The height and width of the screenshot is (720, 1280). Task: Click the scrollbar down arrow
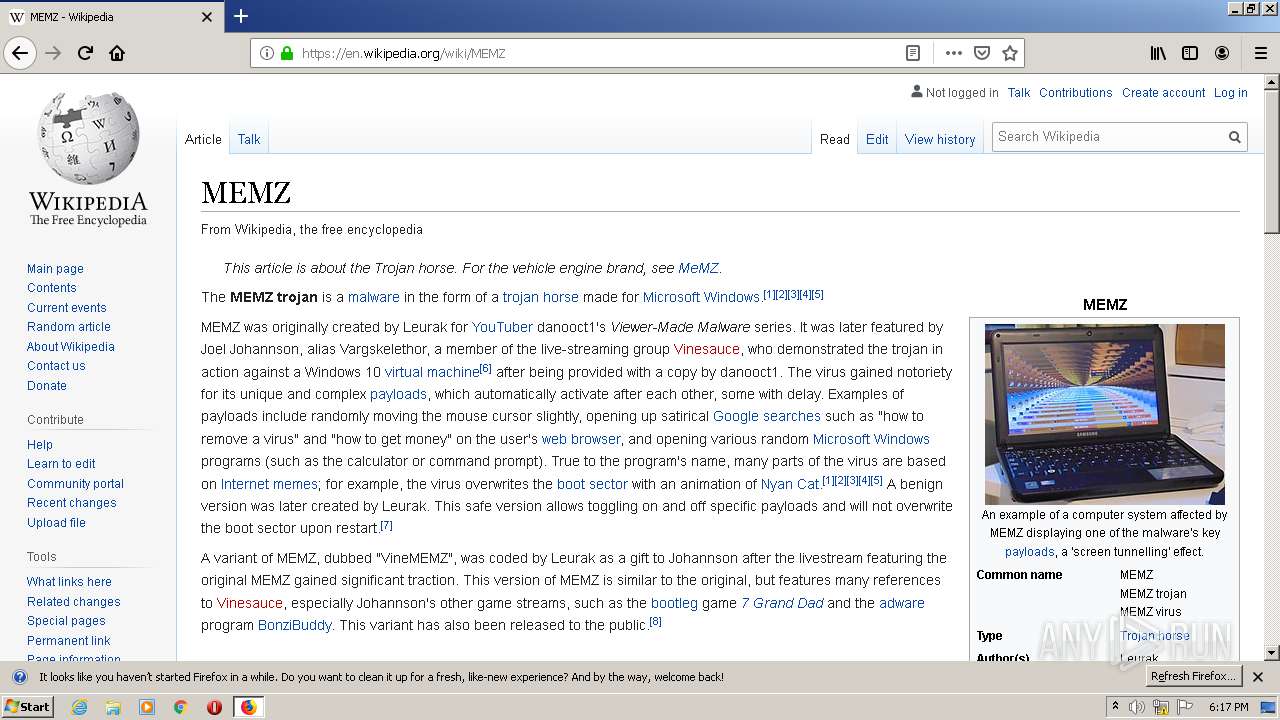click(x=1272, y=653)
